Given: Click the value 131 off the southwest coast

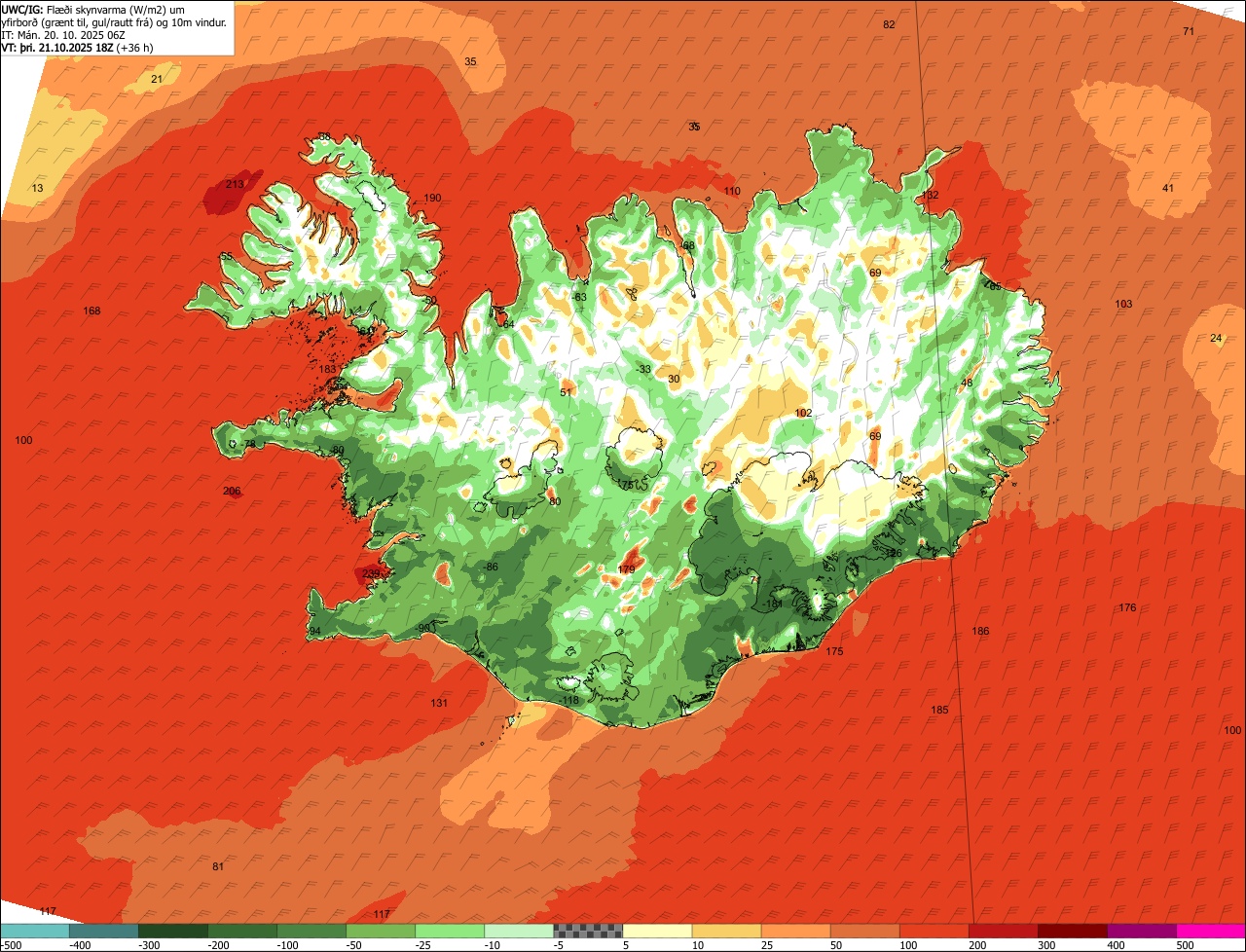Looking at the screenshot, I should [x=439, y=703].
